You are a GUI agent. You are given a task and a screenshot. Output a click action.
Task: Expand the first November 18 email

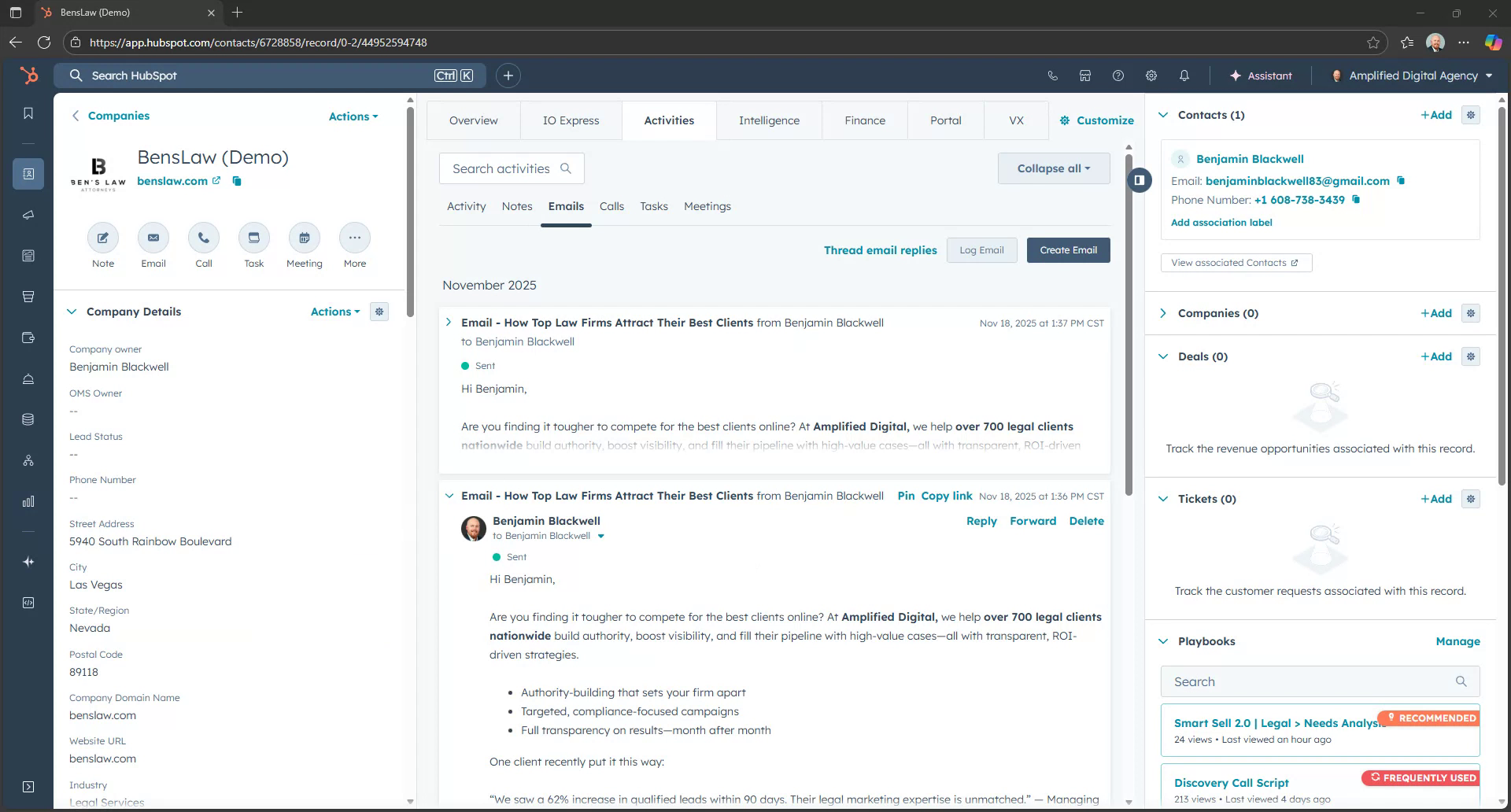[449, 322]
